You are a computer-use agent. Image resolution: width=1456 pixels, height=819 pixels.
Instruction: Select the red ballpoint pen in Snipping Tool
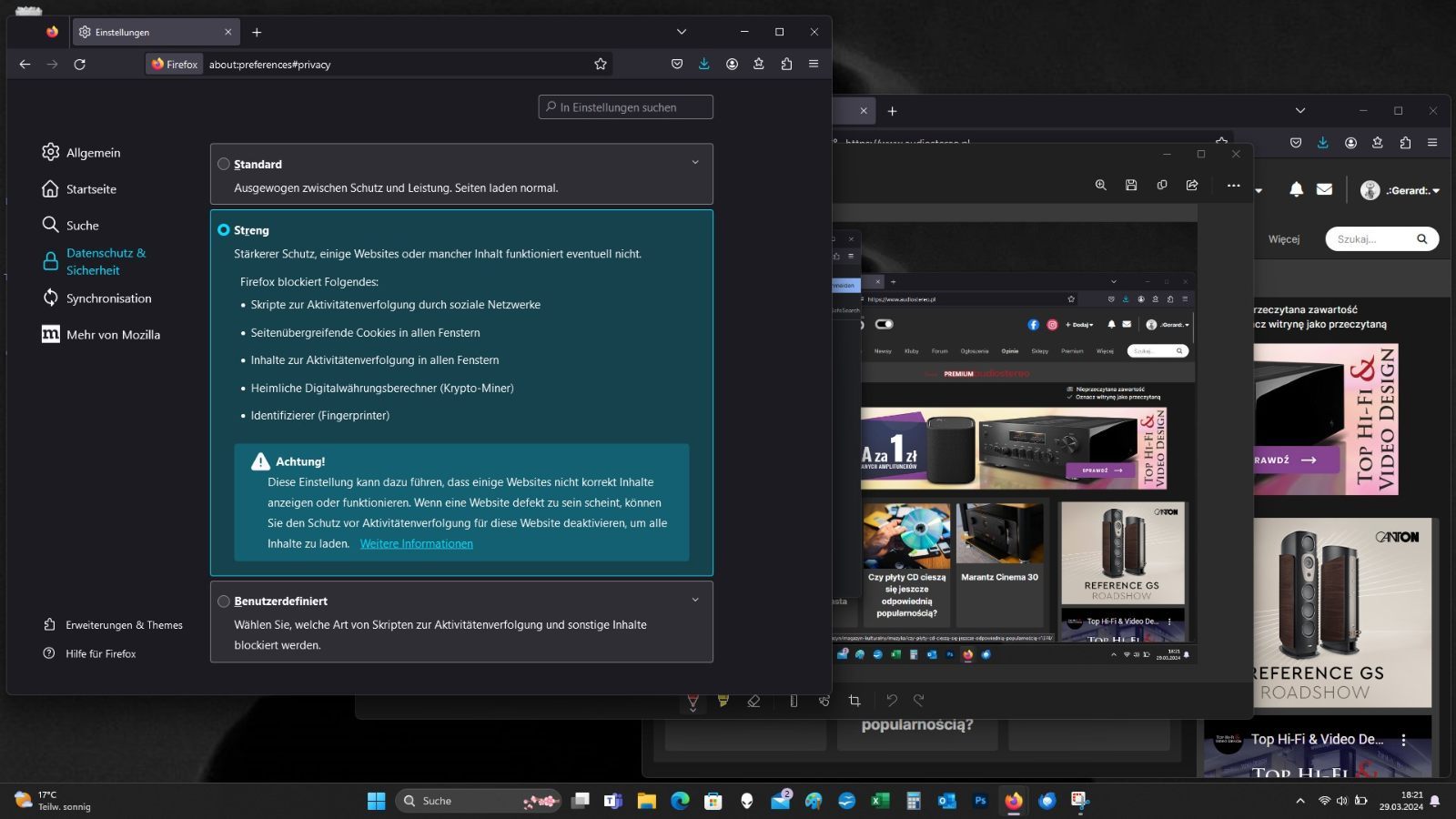pyautogui.click(x=693, y=701)
